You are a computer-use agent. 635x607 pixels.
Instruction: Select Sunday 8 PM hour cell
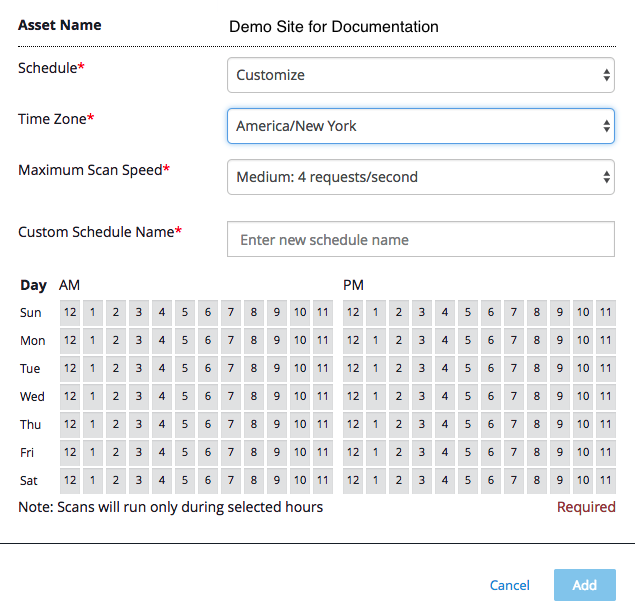pyautogui.click(x=537, y=313)
